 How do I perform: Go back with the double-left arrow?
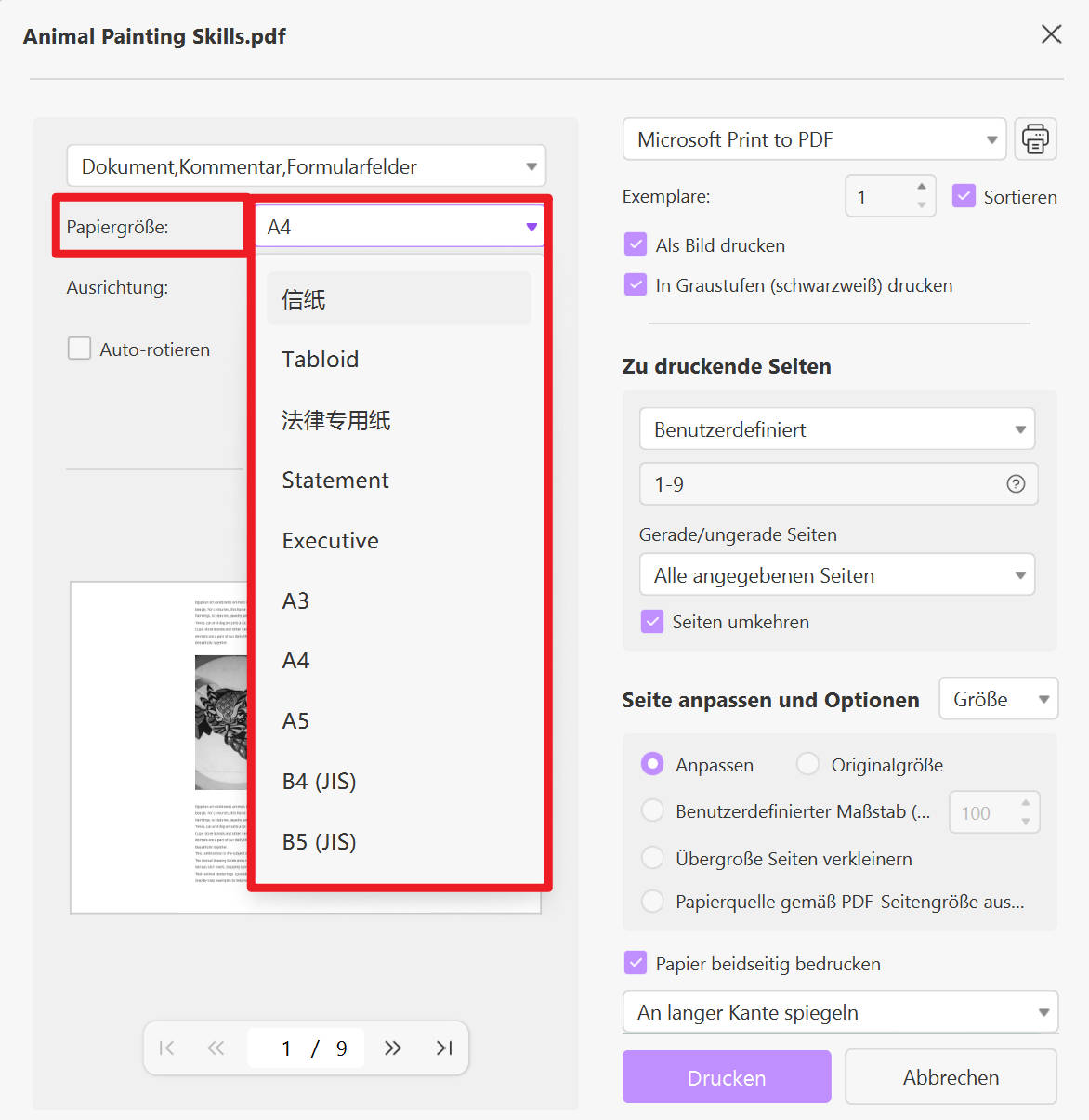pyautogui.click(x=216, y=1048)
